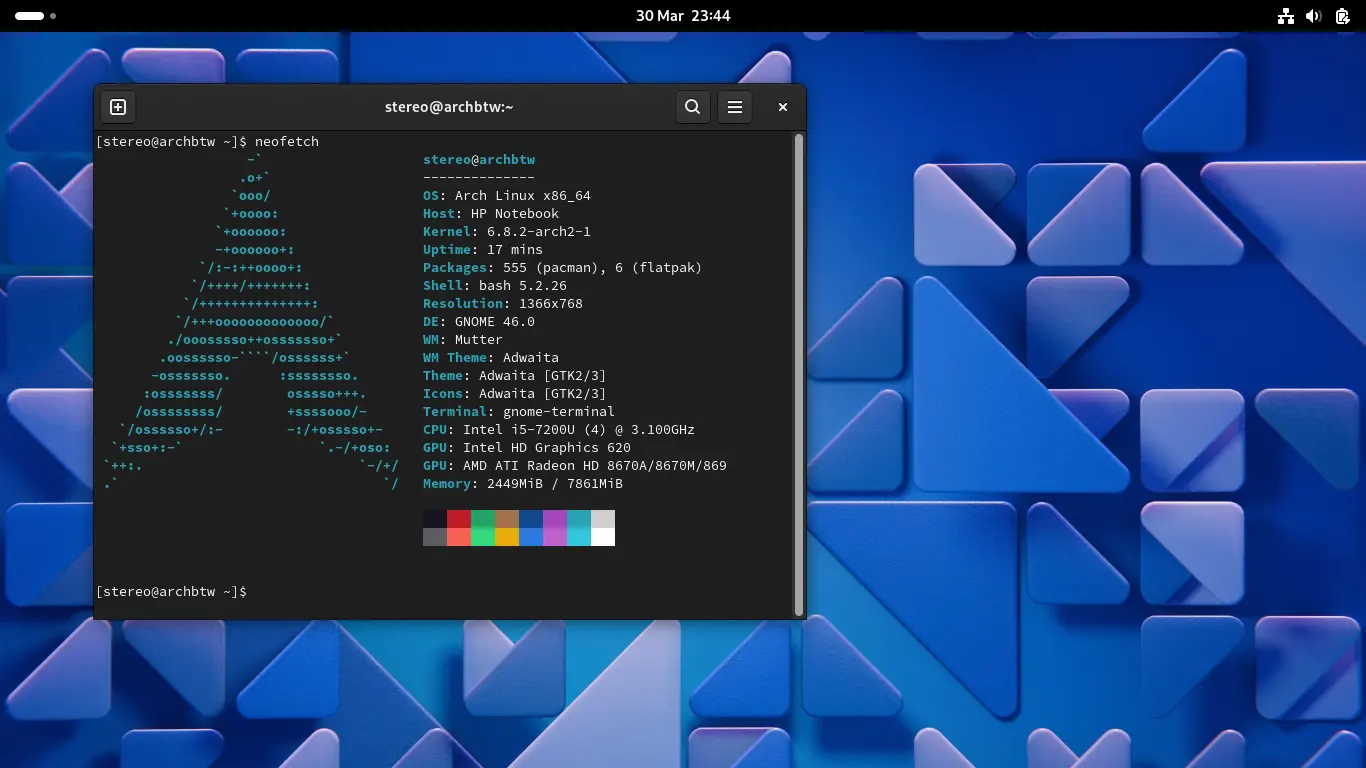Click the "WM: Mutter" line
Viewport: 1366px width, 768px height.
coord(463,339)
